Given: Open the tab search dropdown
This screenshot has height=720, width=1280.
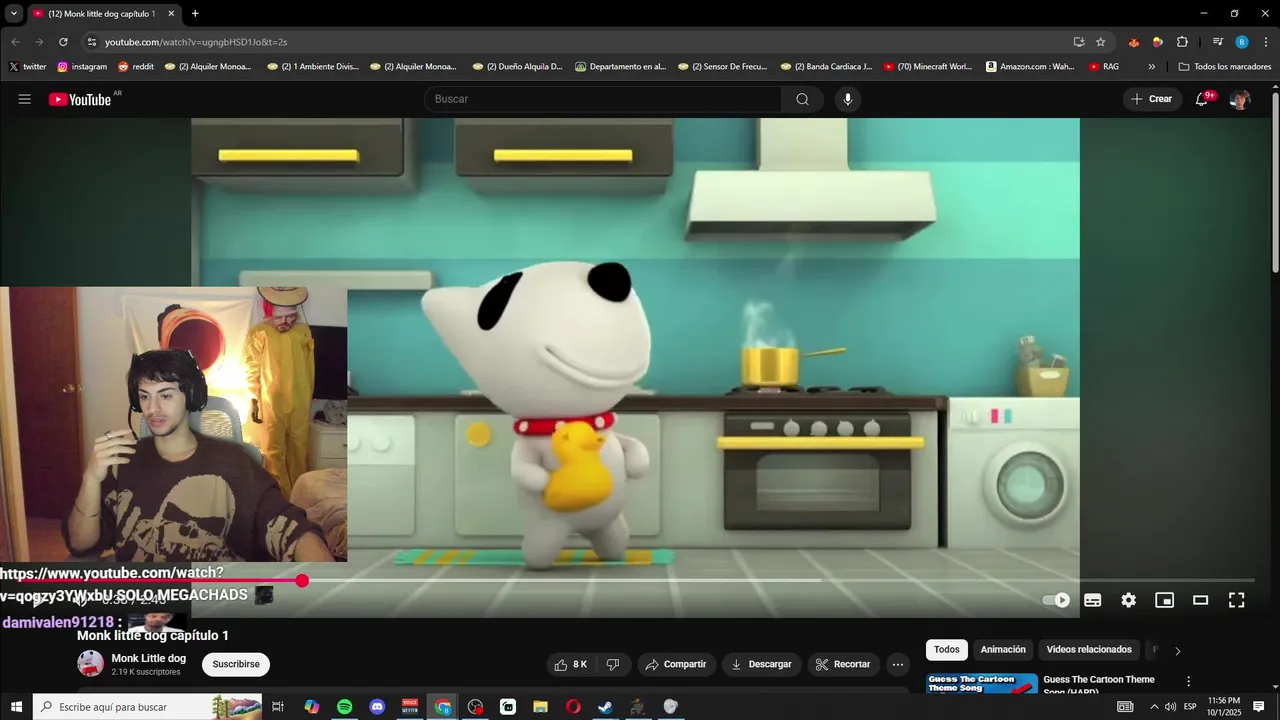Looking at the screenshot, I should (14, 14).
